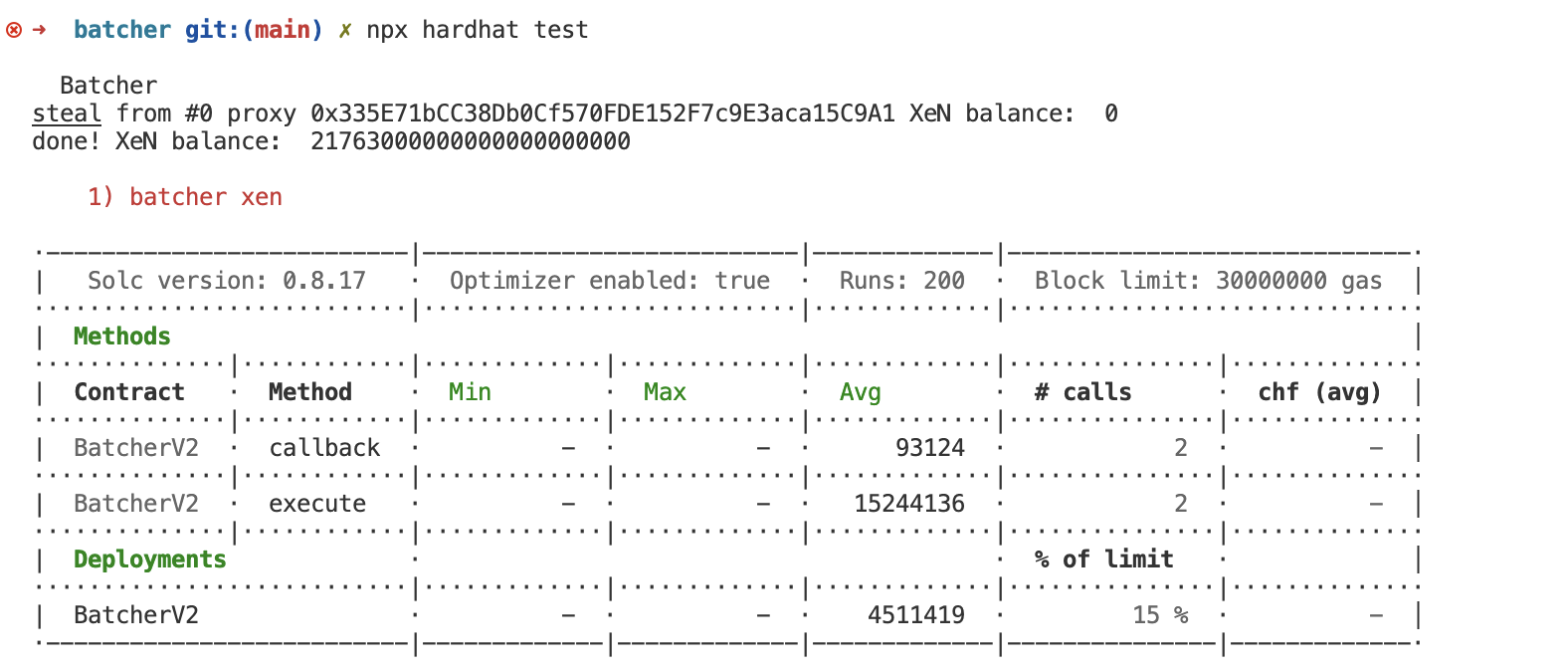Click the Avg column header
This screenshot has width=1568, height=671.
pos(860,392)
